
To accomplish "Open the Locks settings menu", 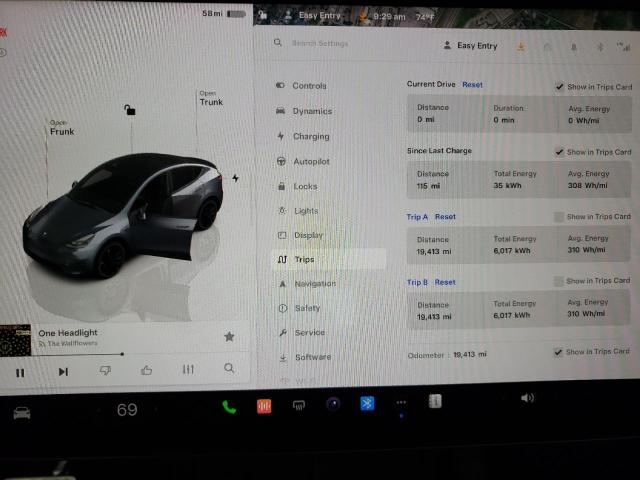I will tap(298, 187).
